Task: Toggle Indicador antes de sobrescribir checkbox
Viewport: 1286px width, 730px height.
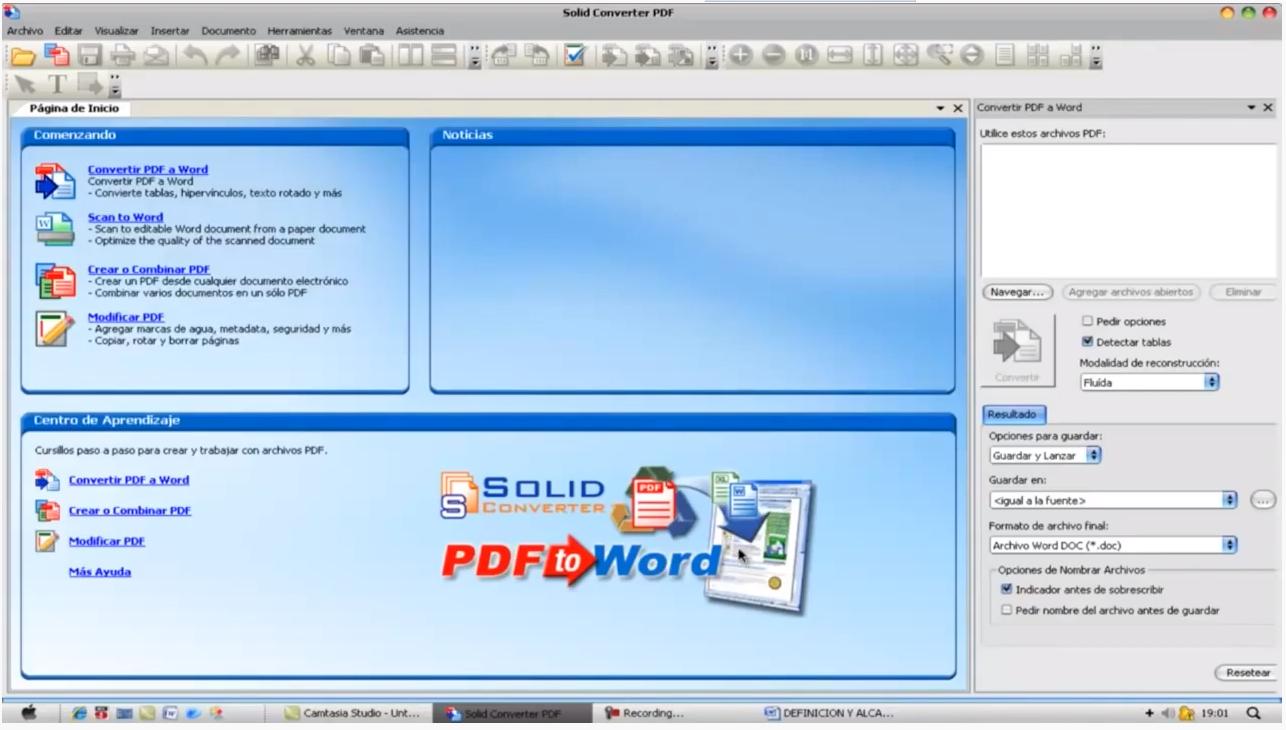Action: click(1007, 589)
